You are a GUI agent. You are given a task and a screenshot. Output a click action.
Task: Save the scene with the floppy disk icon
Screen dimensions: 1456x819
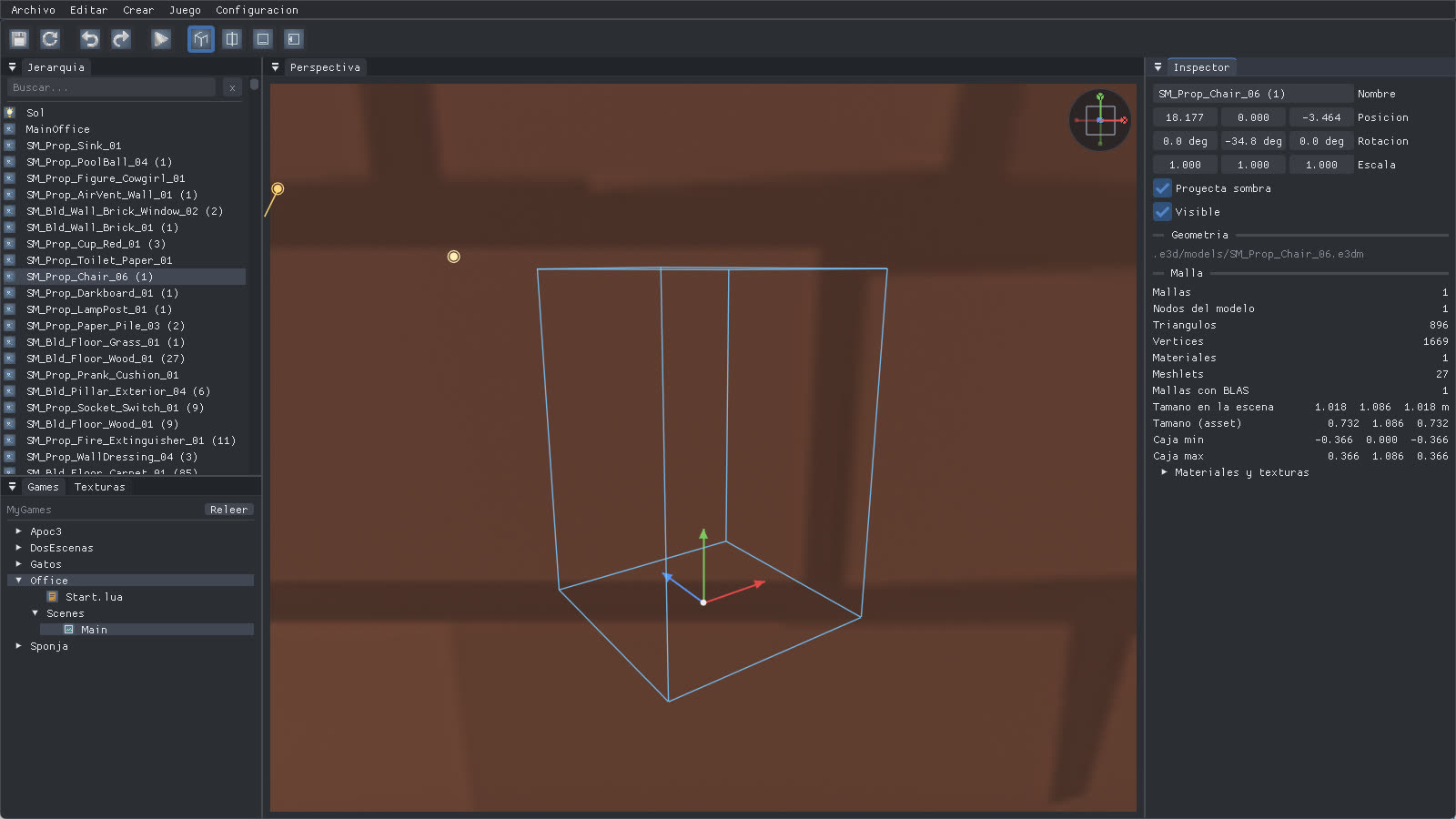[19, 39]
